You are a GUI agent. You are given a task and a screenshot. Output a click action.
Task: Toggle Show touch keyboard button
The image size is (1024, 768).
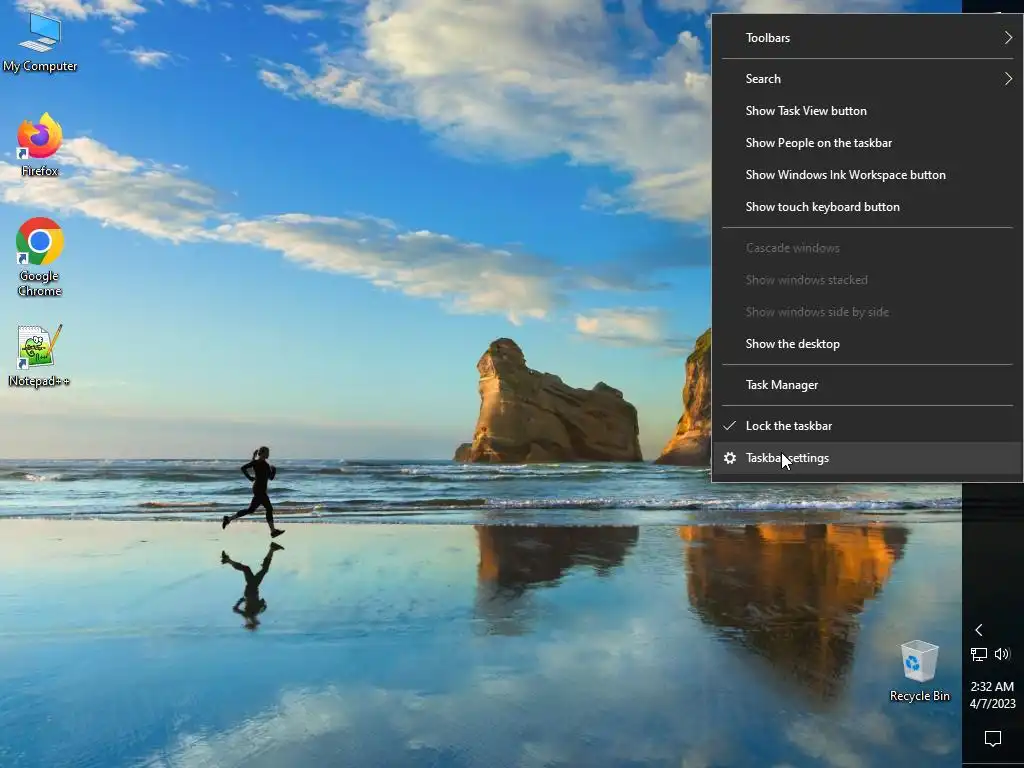(x=867, y=207)
